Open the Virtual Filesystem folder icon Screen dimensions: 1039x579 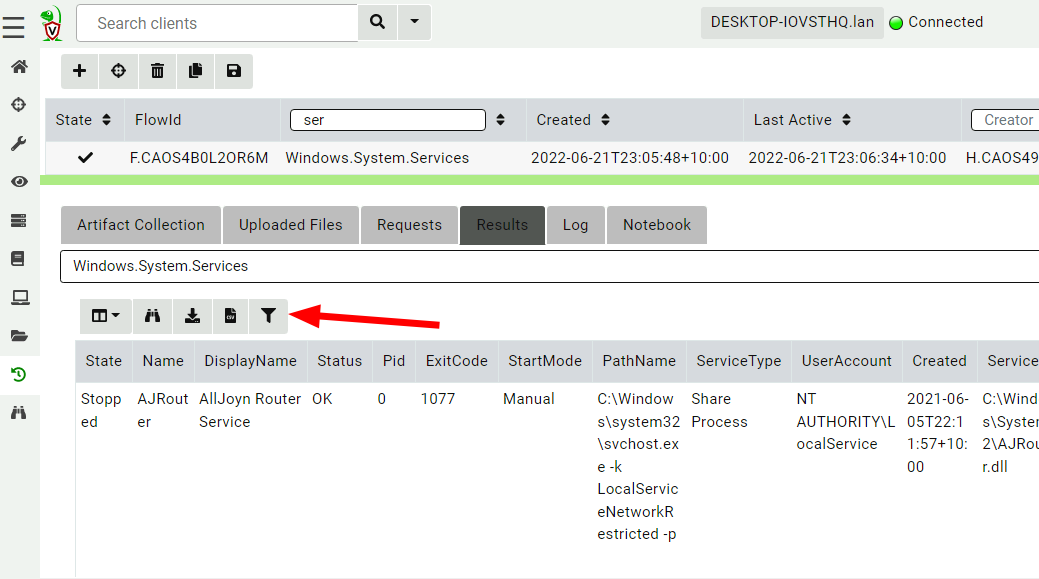pyautogui.click(x=18, y=335)
